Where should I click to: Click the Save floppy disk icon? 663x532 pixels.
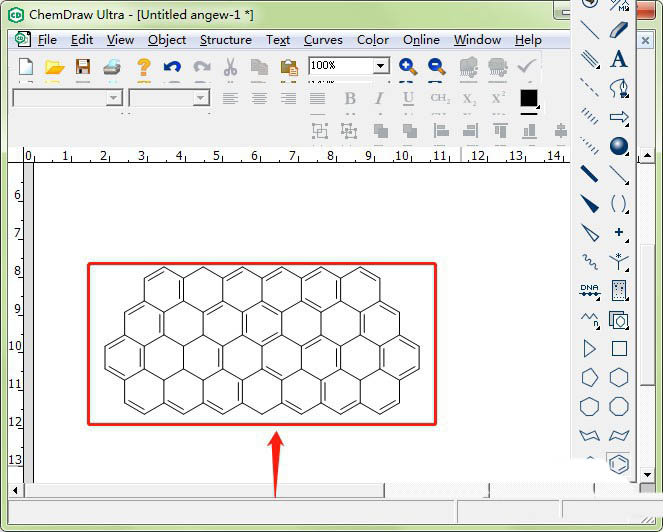coord(83,67)
